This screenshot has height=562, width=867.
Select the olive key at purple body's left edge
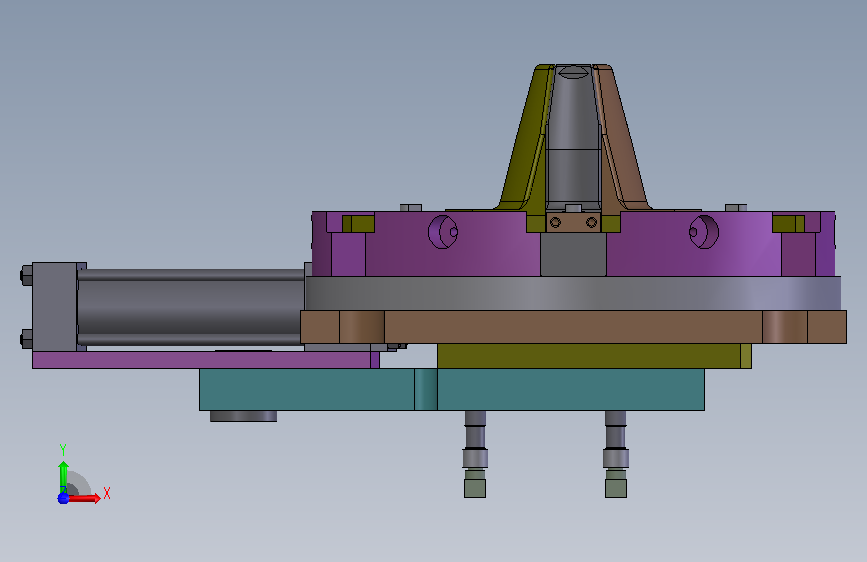tap(358, 224)
